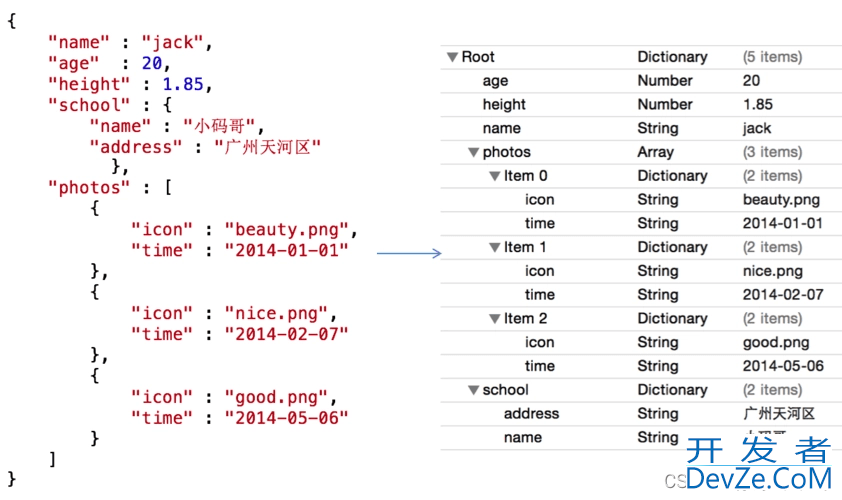
Task: Select the Item 1 label
Action: 525,247
